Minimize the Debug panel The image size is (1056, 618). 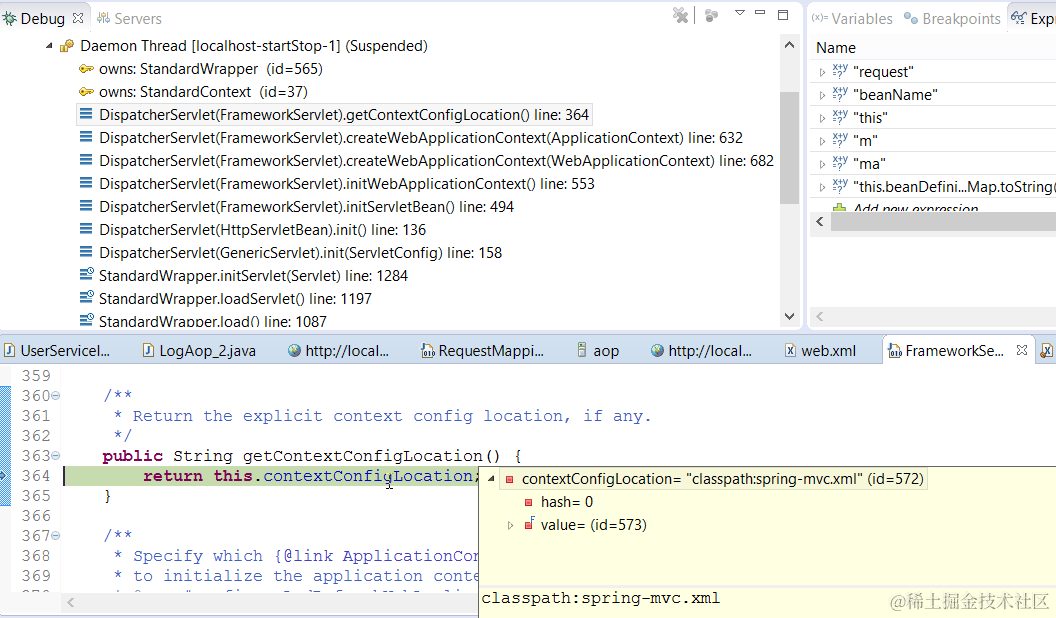[x=760, y=13]
